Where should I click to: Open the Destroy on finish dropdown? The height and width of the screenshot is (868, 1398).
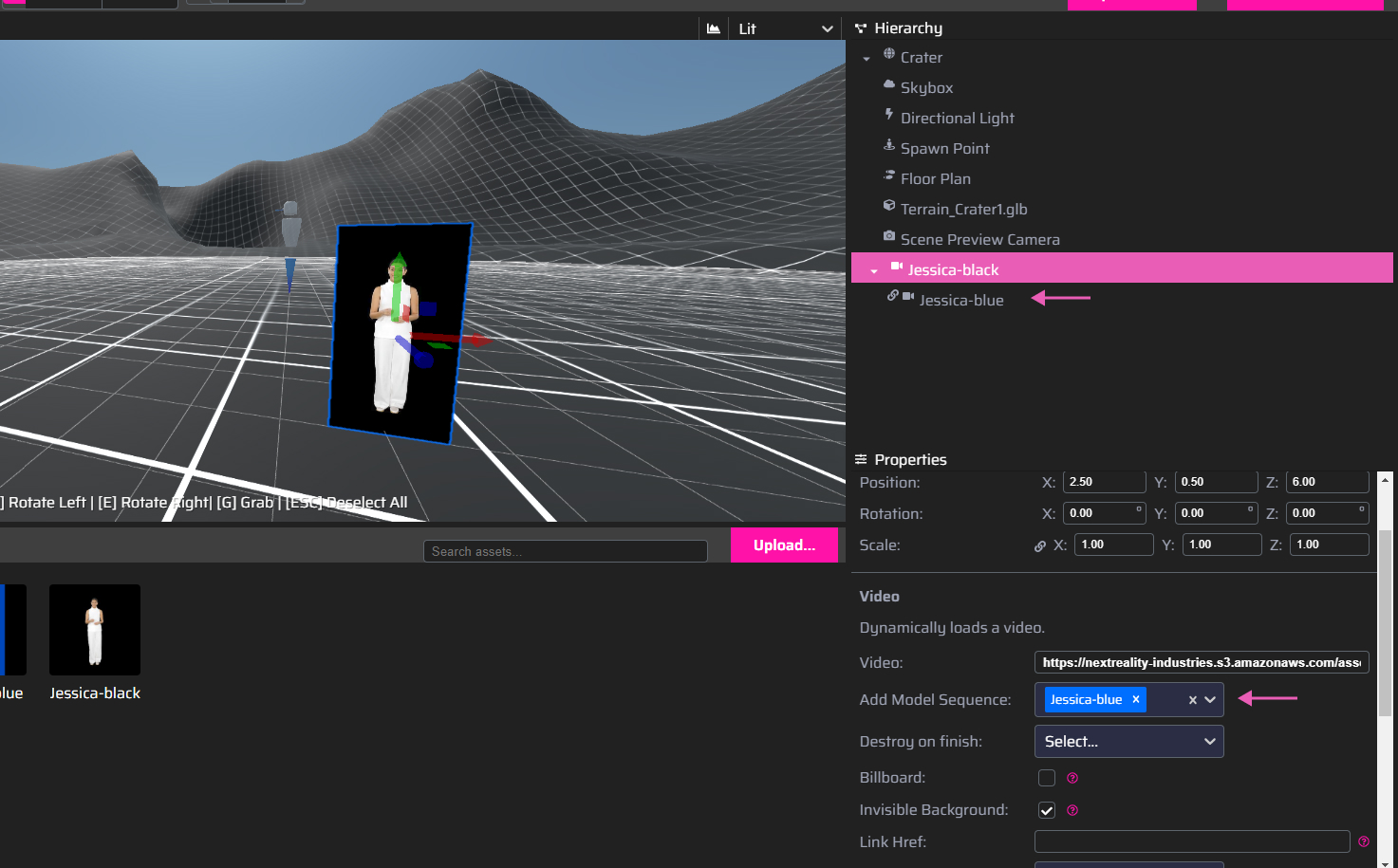pyautogui.click(x=1128, y=741)
